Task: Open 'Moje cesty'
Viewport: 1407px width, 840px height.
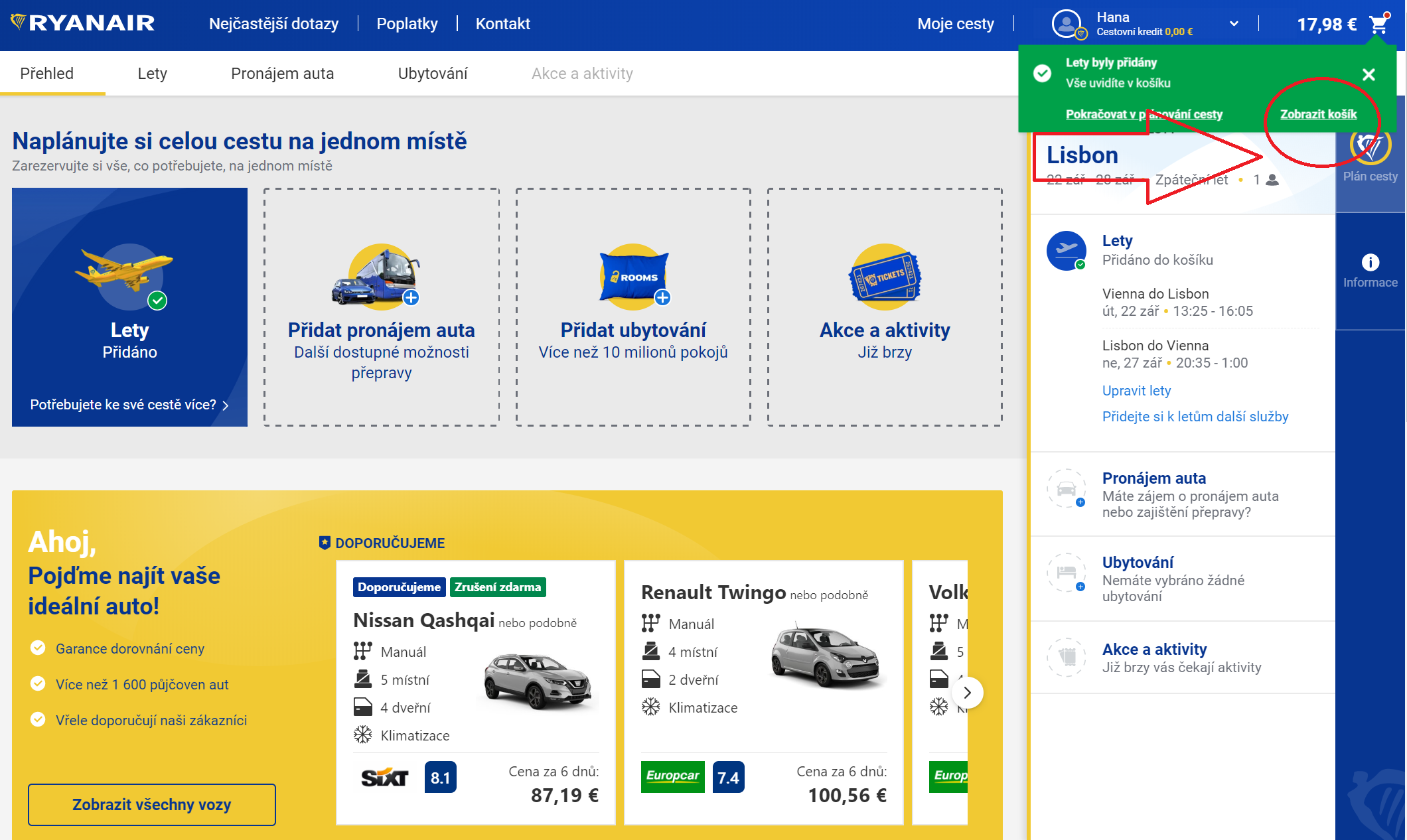Action: click(x=955, y=24)
